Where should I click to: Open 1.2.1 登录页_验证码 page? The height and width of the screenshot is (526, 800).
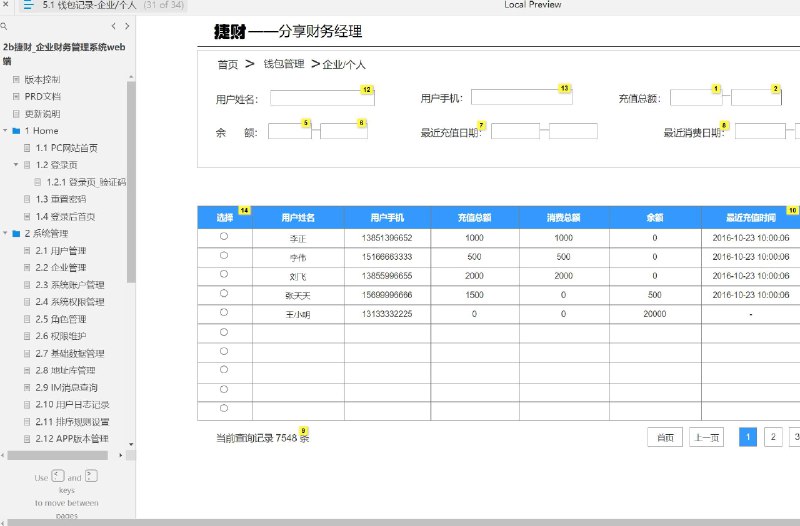[x=86, y=182]
